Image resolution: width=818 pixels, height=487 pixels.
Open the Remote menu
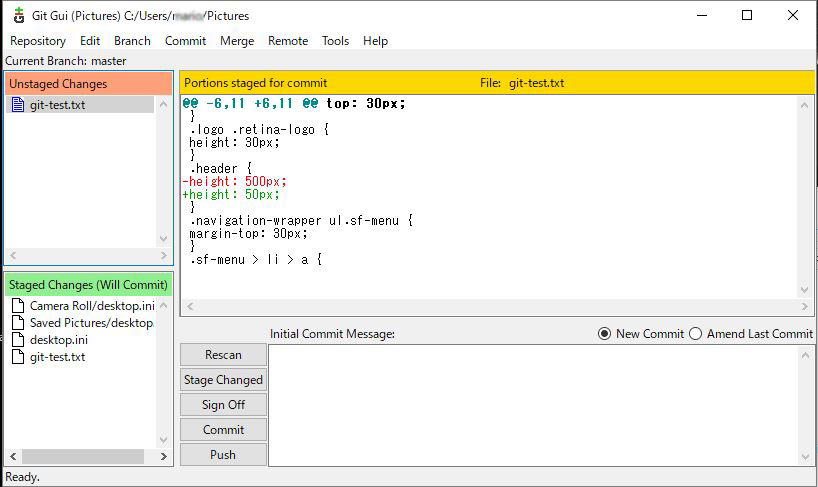coord(288,41)
